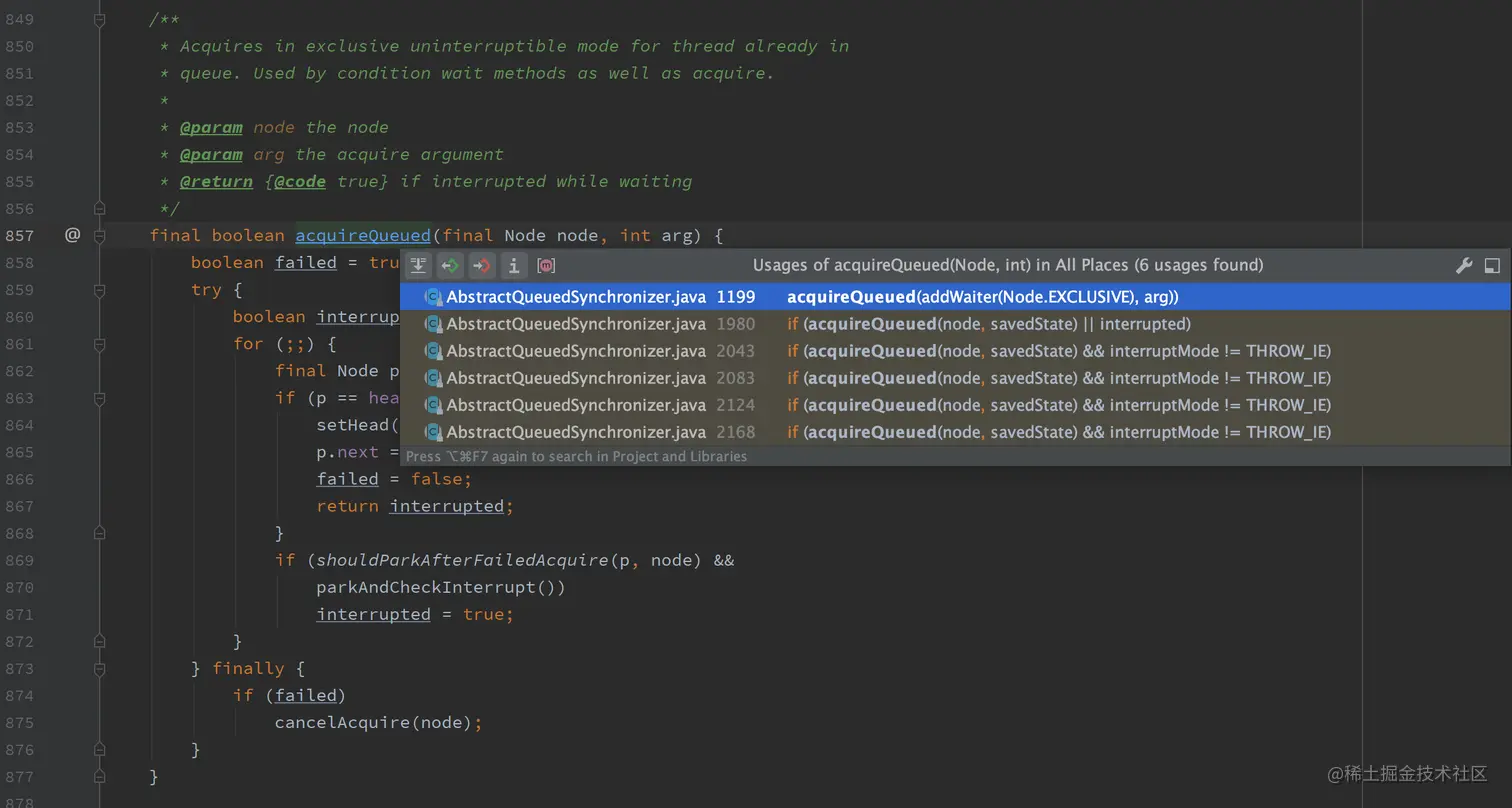Click 'interrupted = true;' at line 871
The image size is (1512, 808).
coord(414,614)
